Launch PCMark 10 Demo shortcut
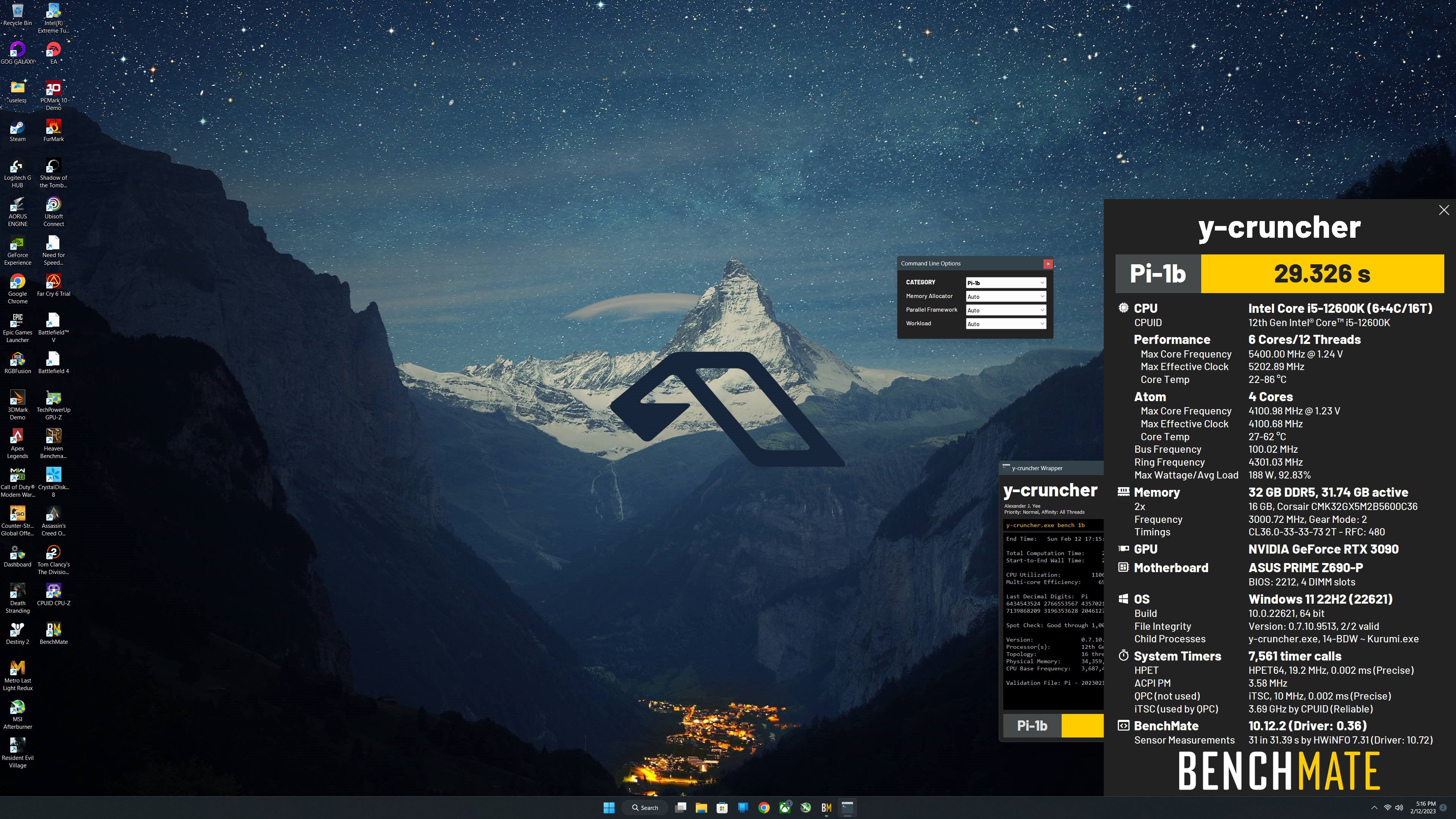Viewport: 1456px width, 819px height. pos(54,96)
